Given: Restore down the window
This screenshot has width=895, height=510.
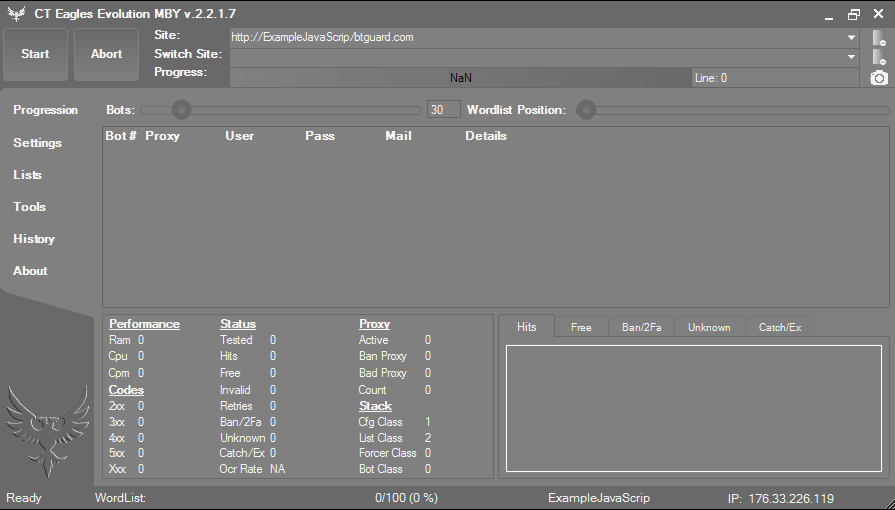Looking at the screenshot, I should point(854,14).
